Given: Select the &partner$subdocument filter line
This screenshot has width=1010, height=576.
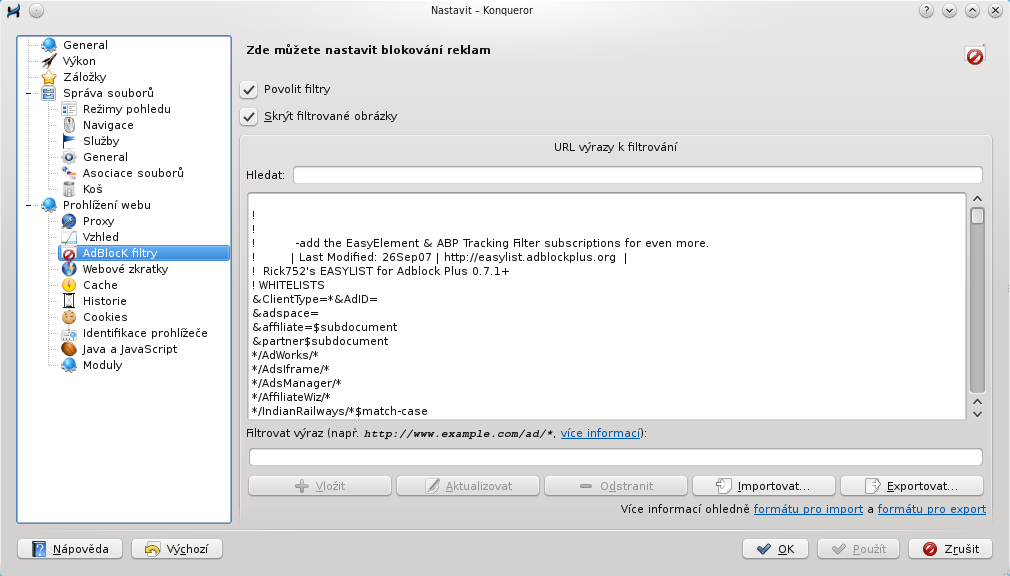Looking at the screenshot, I should point(320,341).
